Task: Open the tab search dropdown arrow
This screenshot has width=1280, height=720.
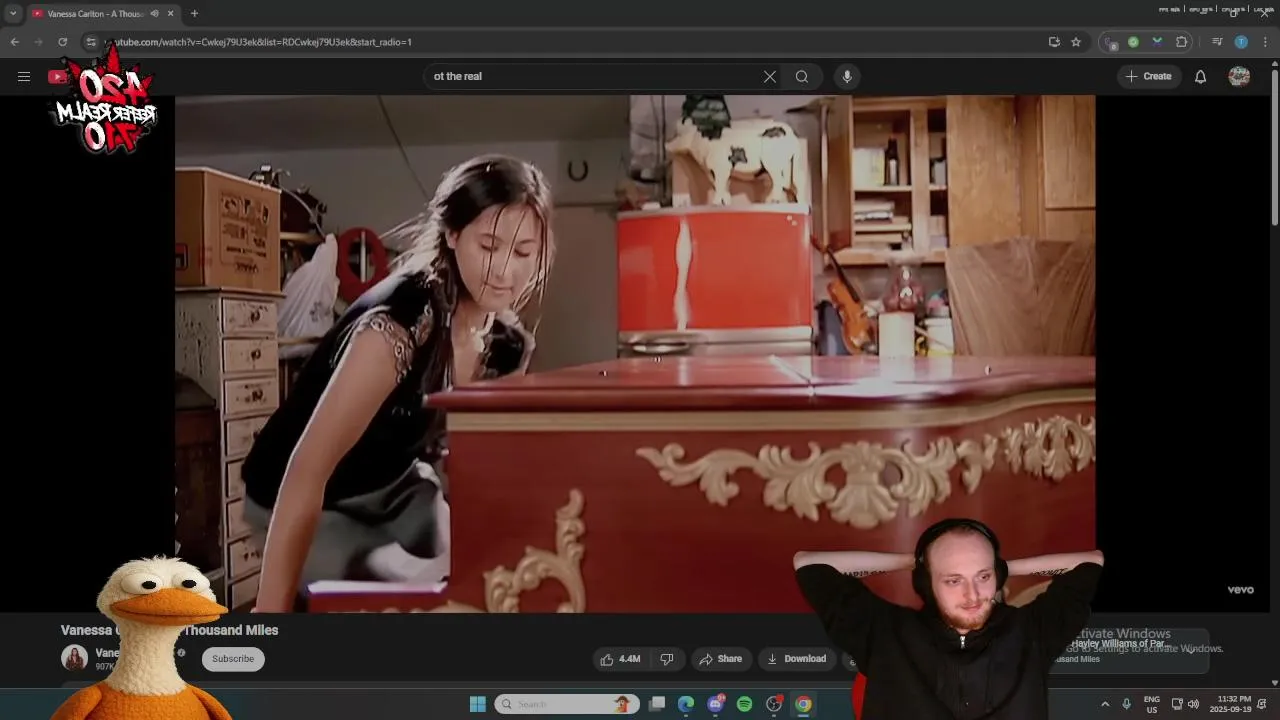Action: tap(13, 13)
